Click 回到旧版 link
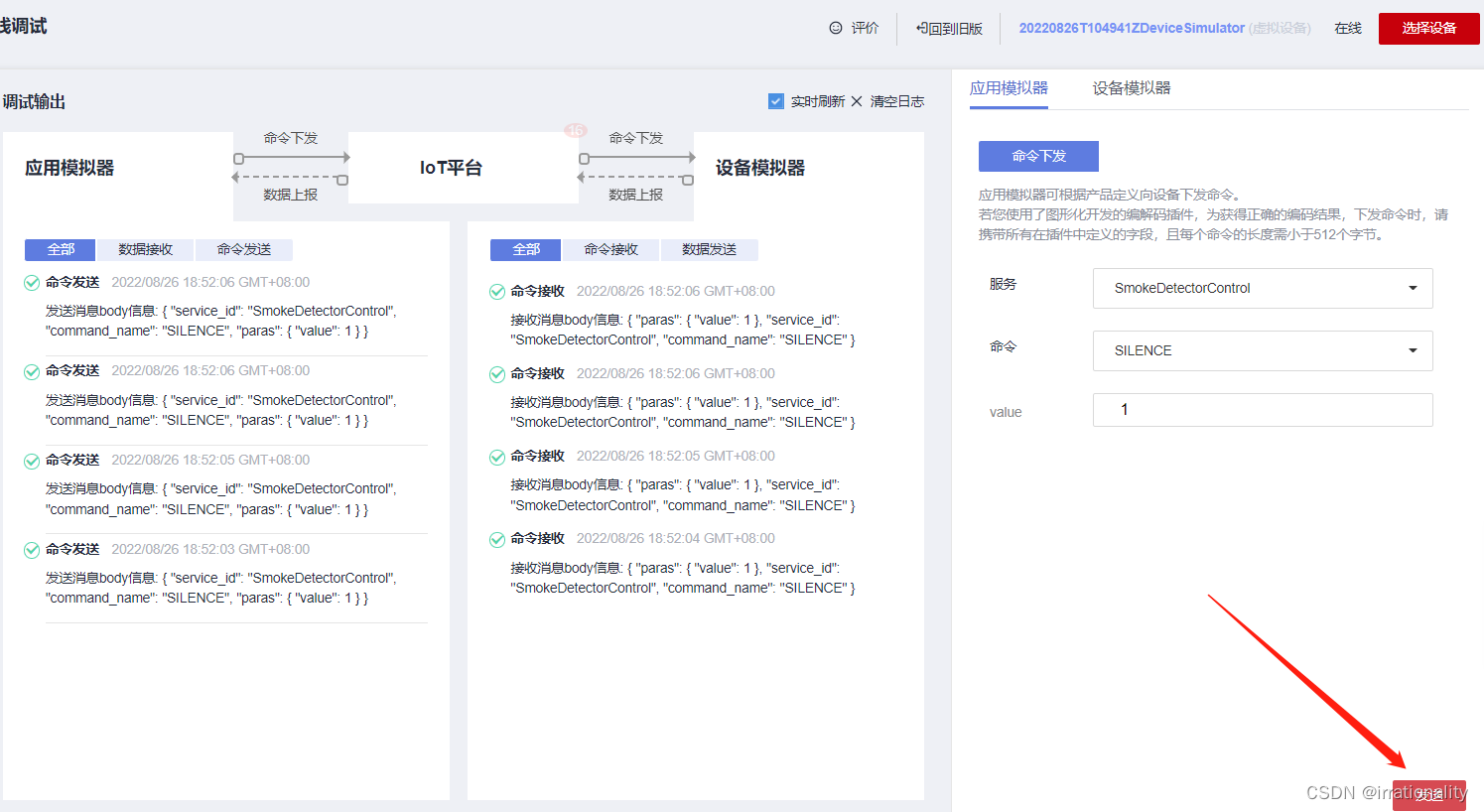 point(956,29)
